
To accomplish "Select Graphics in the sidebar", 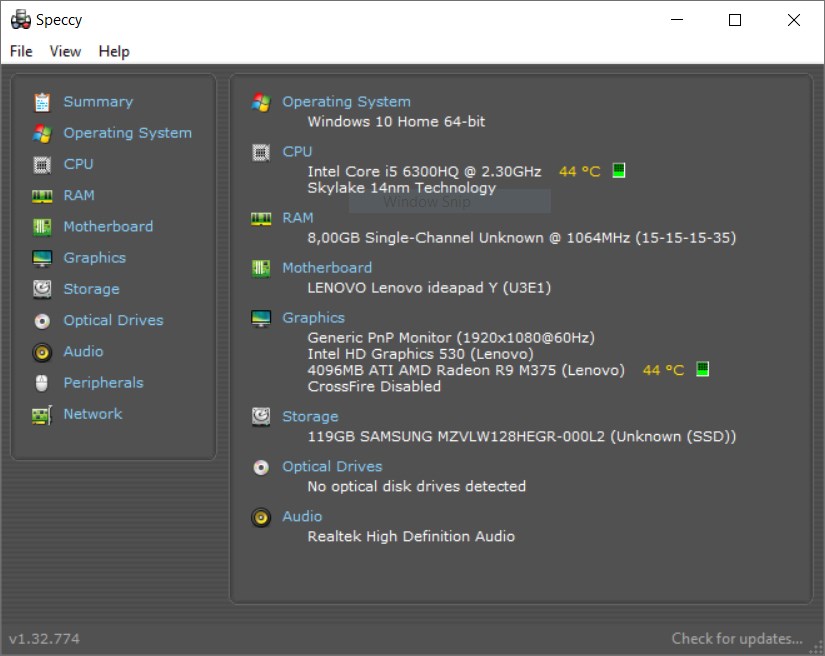I will pyautogui.click(x=95, y=258).
